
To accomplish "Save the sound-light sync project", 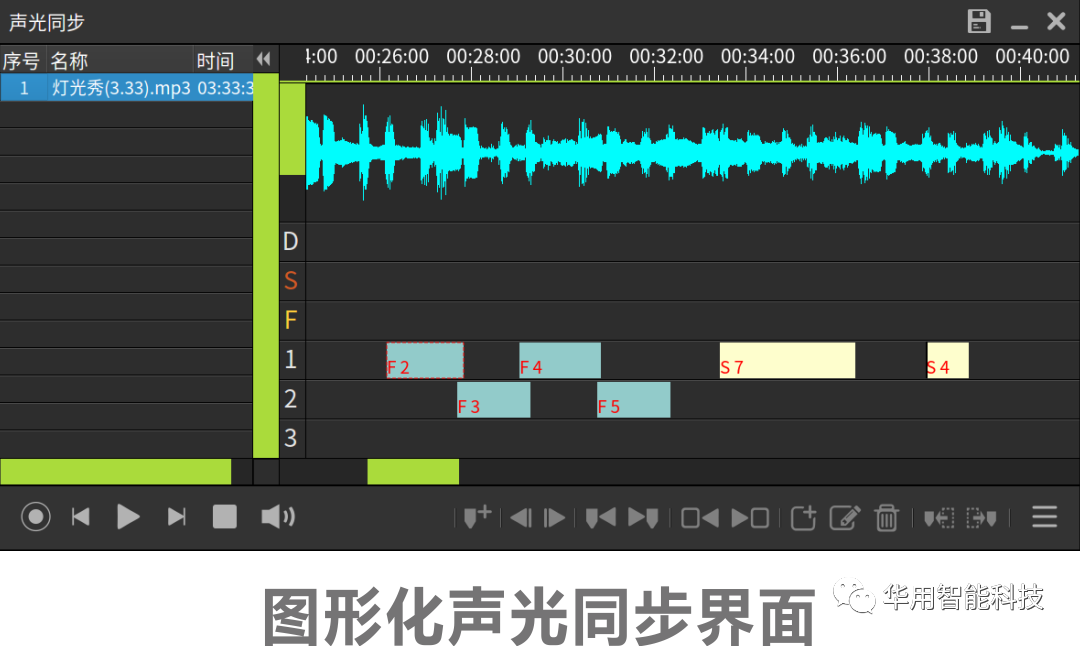I will [x=979, y=21].
